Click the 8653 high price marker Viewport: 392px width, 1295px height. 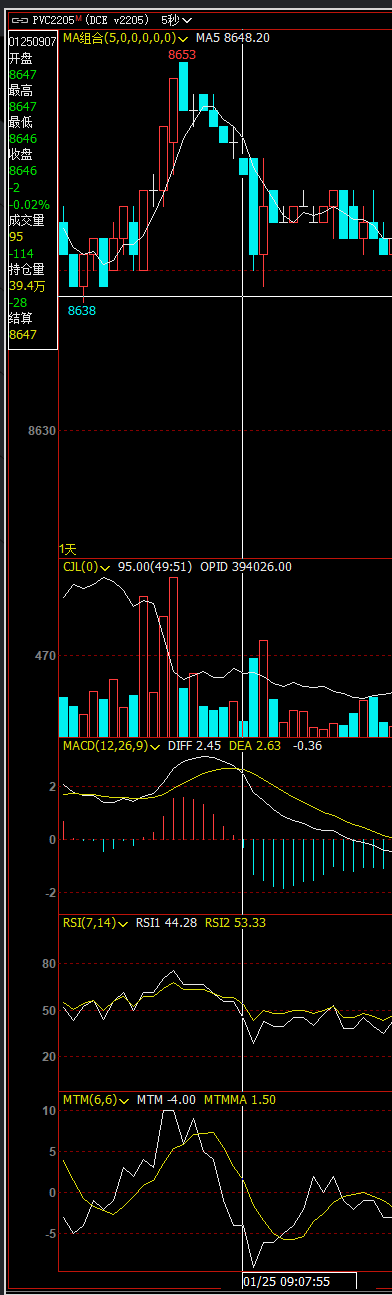[x=182, y=55]
